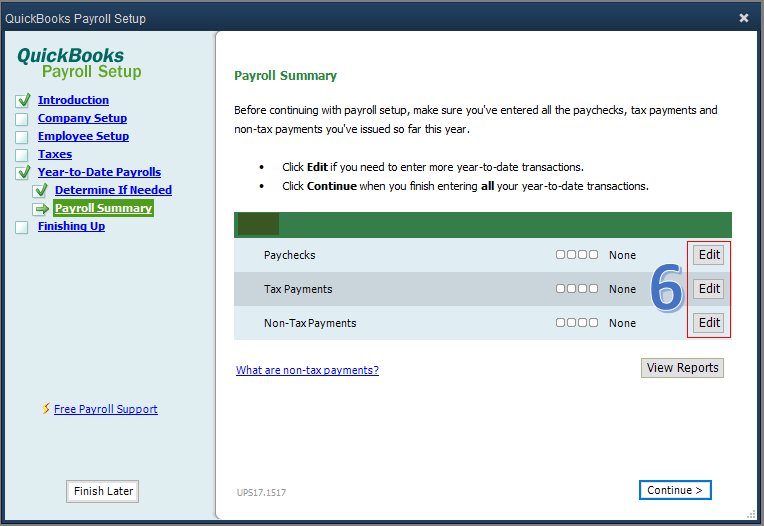
Task: Go to Finishing Up step
Action: (x=71, y=226)
